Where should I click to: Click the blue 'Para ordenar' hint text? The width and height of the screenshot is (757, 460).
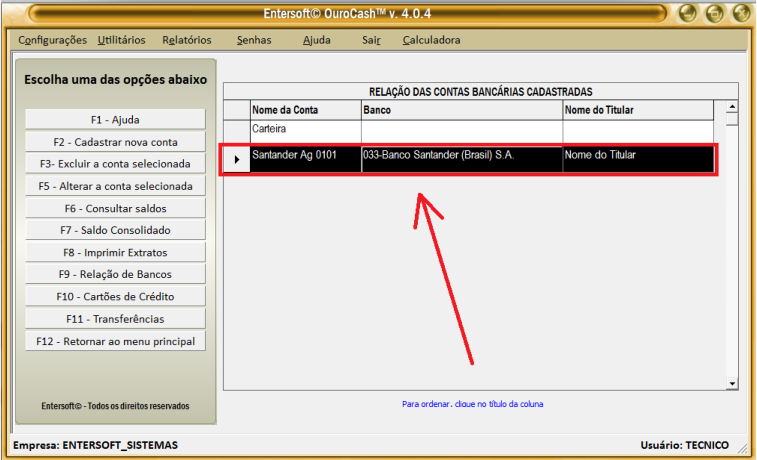(473, 404)
